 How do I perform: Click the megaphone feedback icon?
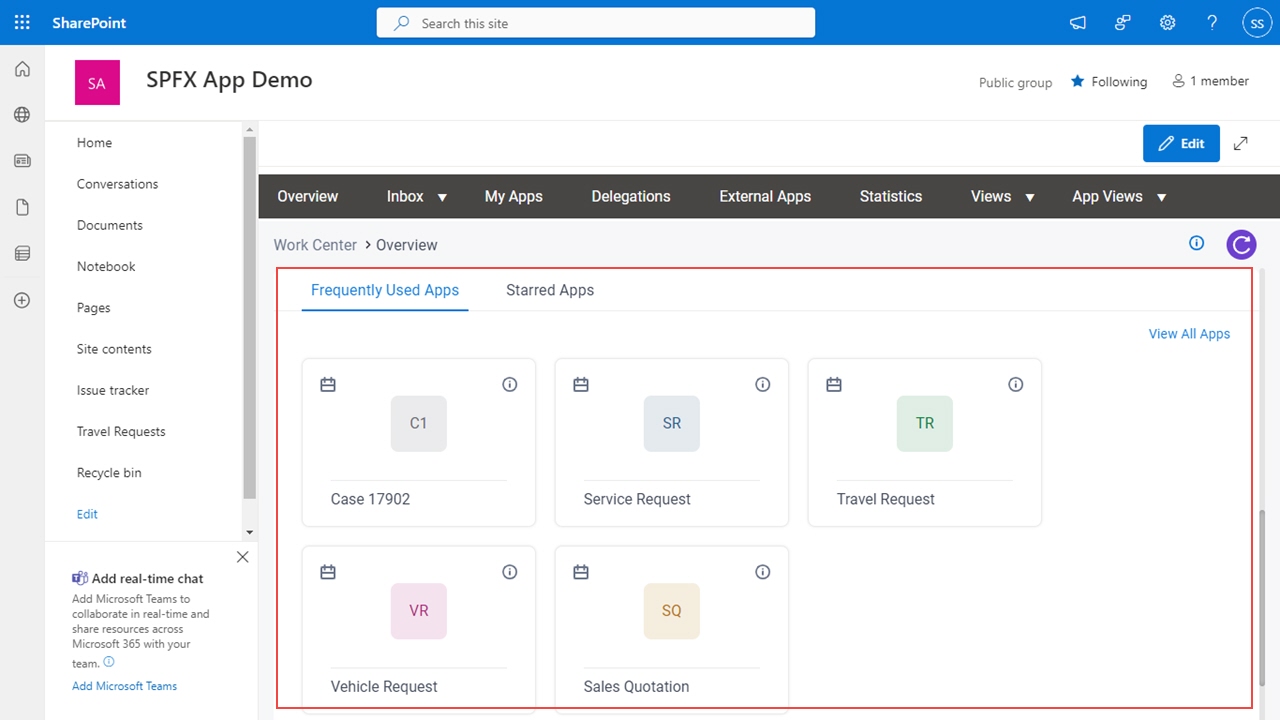coord(1078,23)
